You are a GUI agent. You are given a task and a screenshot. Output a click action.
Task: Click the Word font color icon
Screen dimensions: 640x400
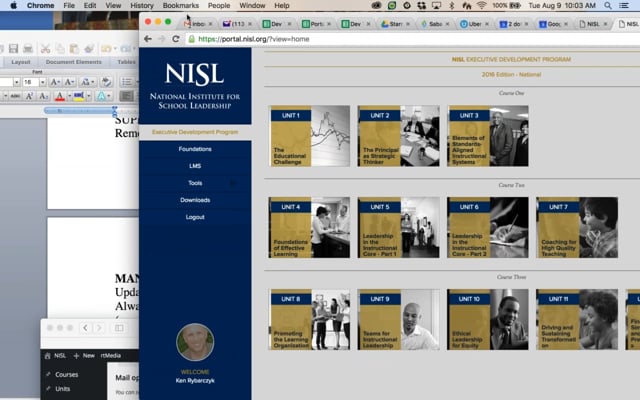coord(60,96)
